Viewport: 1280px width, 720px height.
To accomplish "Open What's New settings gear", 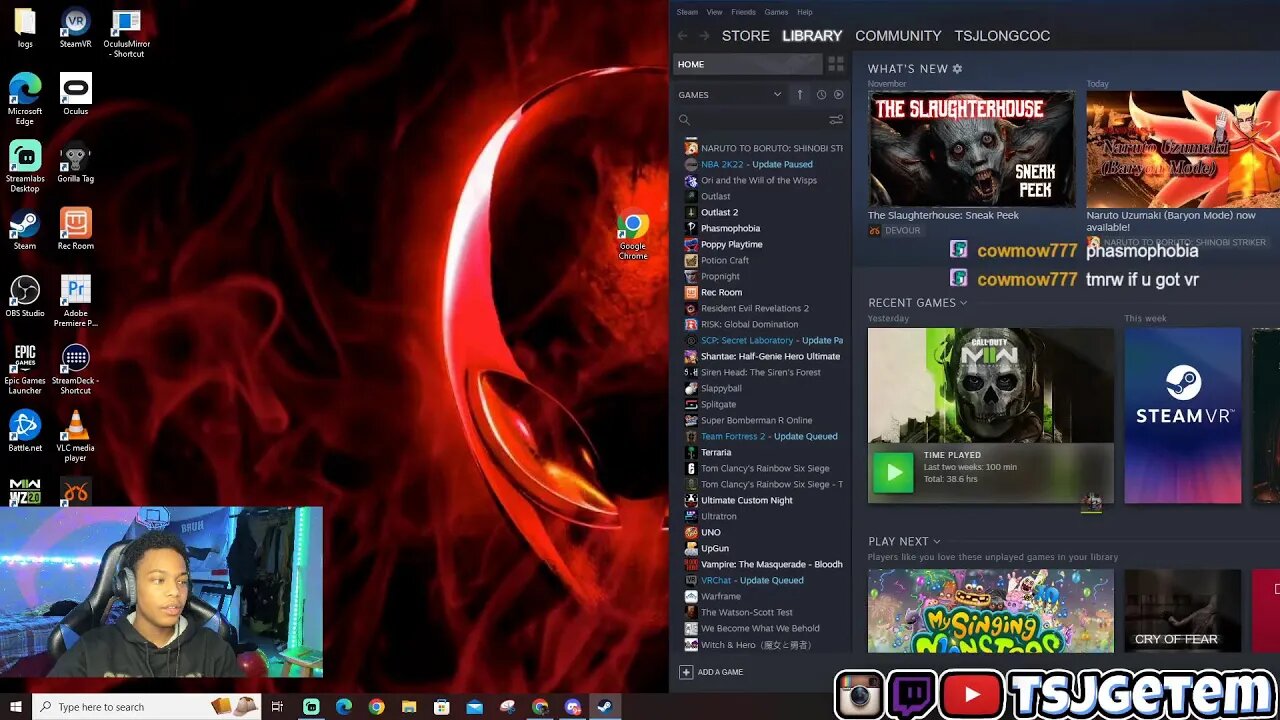I will (957, 69).
